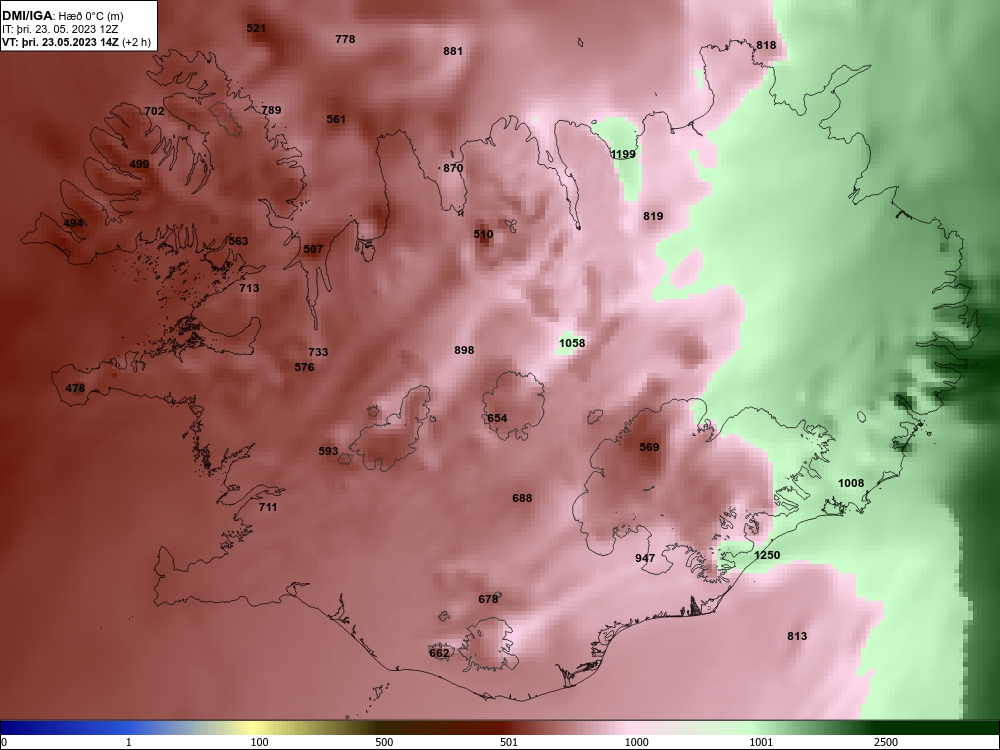Select the 1250 height label

(767, 555)
